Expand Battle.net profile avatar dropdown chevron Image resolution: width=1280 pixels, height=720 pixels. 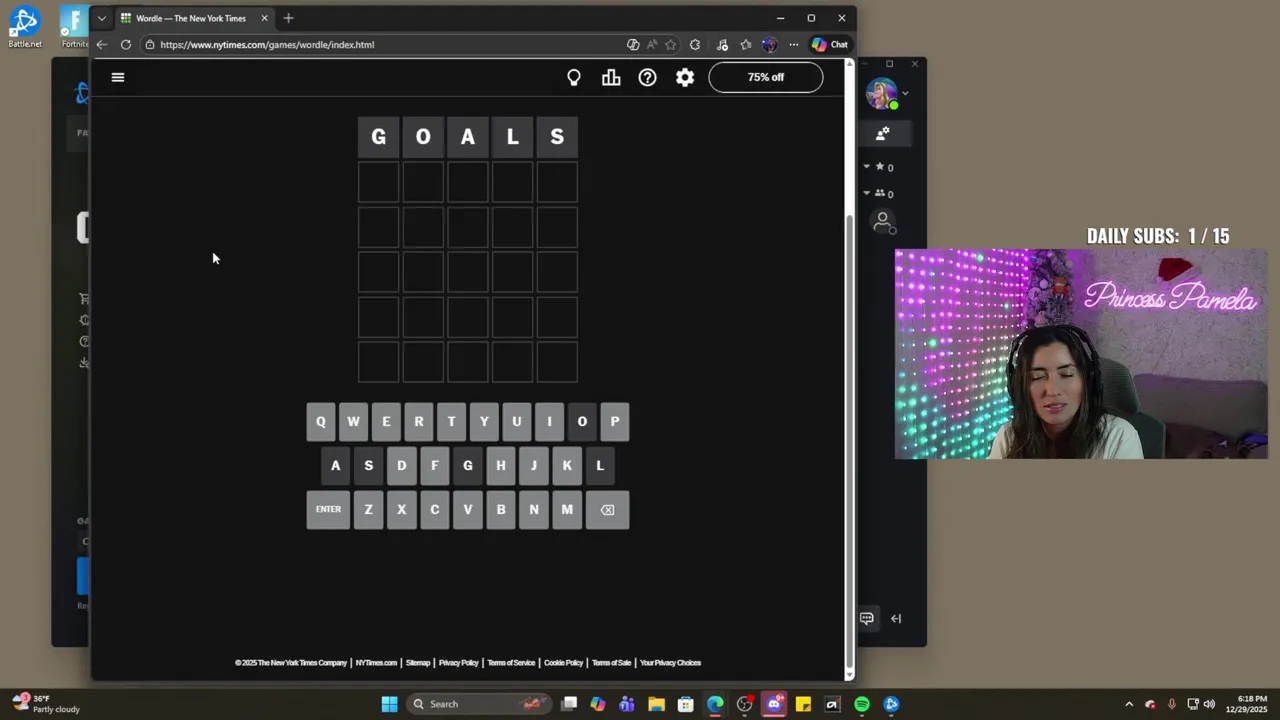[905, 94]
